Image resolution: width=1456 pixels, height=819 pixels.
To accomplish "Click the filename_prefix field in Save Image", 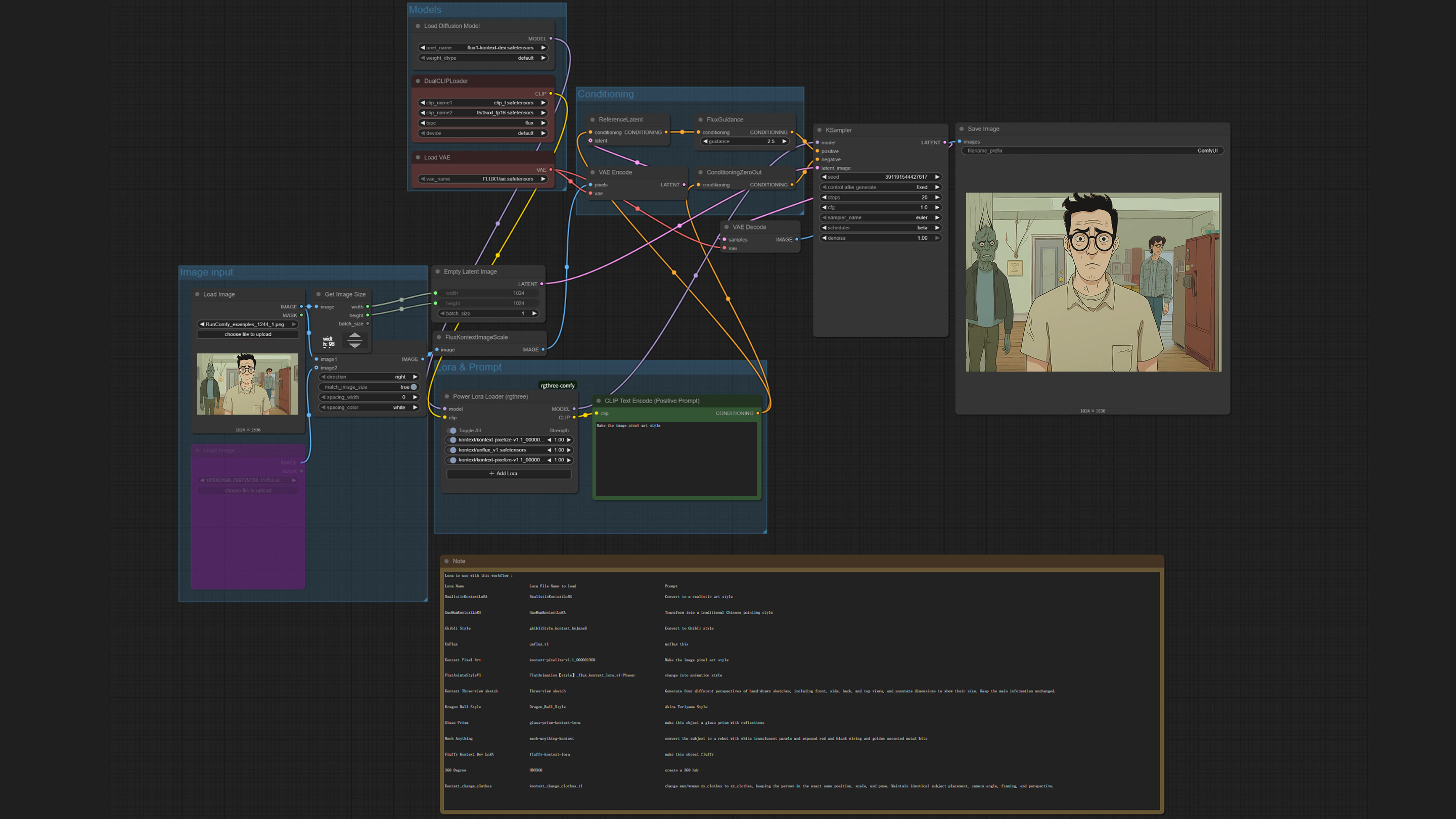I will click(x=1093, y=151).
